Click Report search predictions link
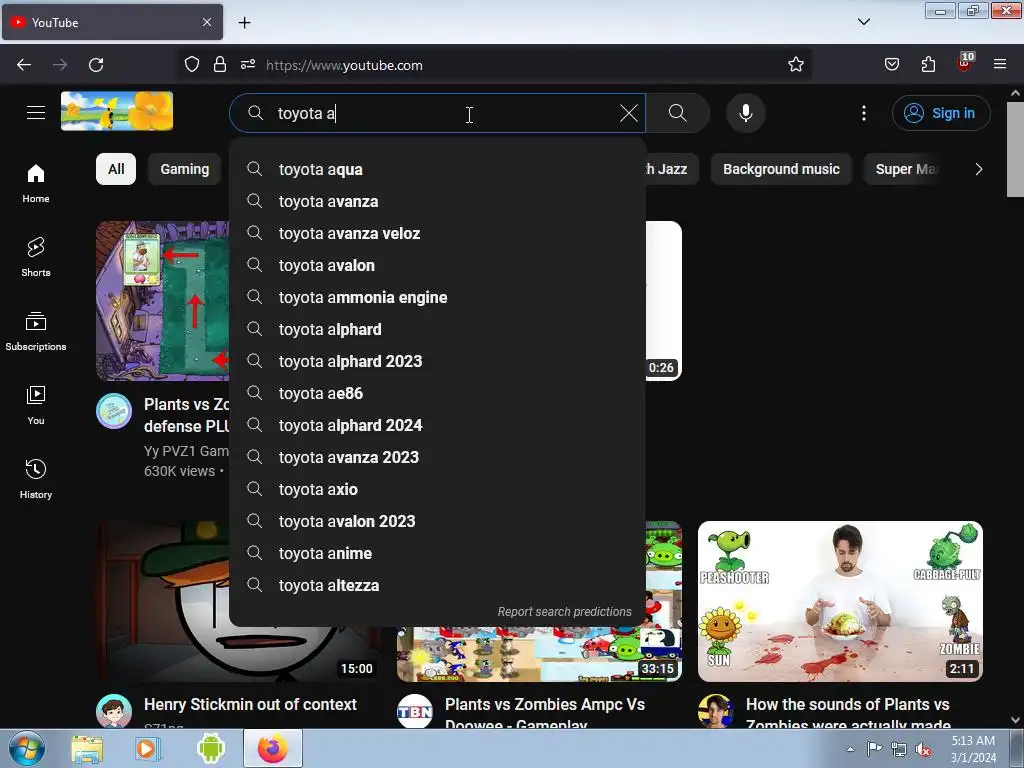1024x768 pixels. pos(564,612)
